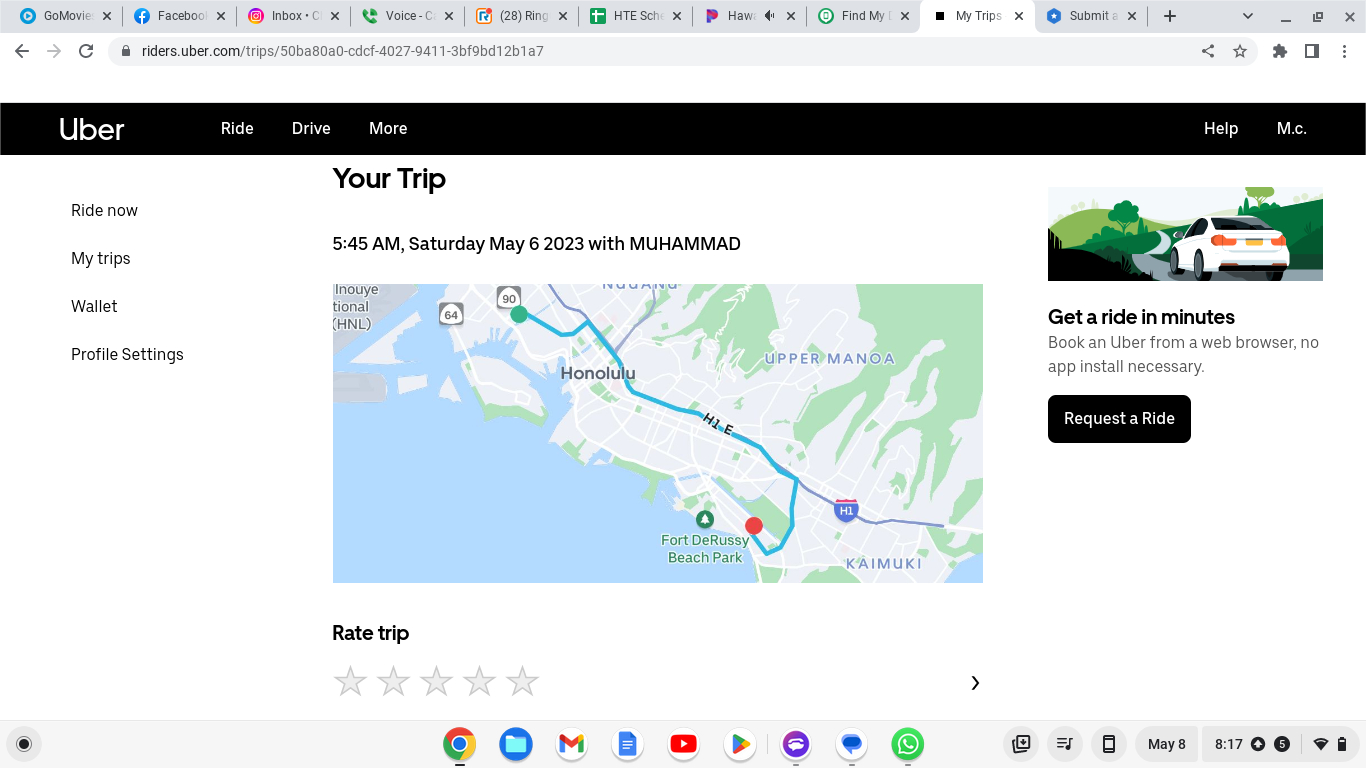Open WhatsApp from the shelf
Viewport: 1366px width, 768px height.
click(x=907, y=744)
